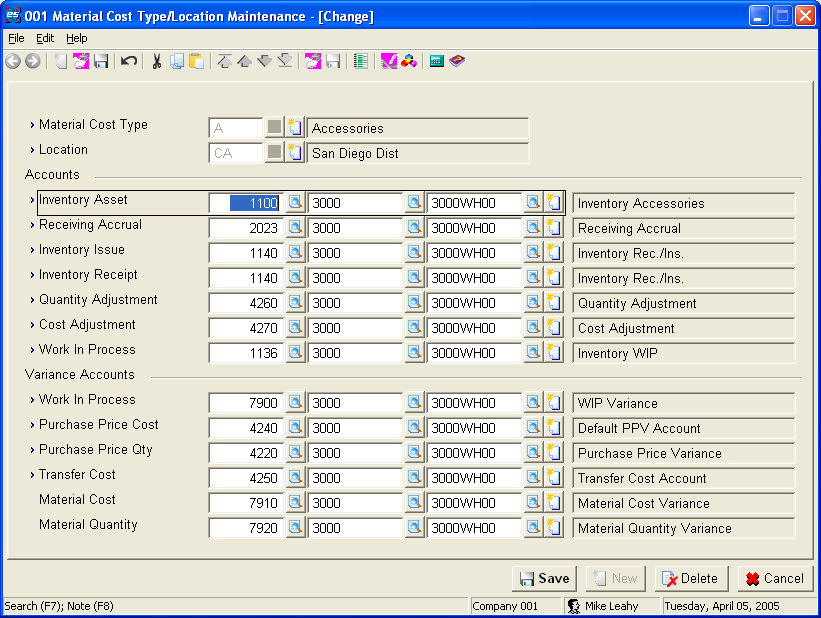Go to next record down arrow
This screenshot has height=618, width=821.
point(264,61)
